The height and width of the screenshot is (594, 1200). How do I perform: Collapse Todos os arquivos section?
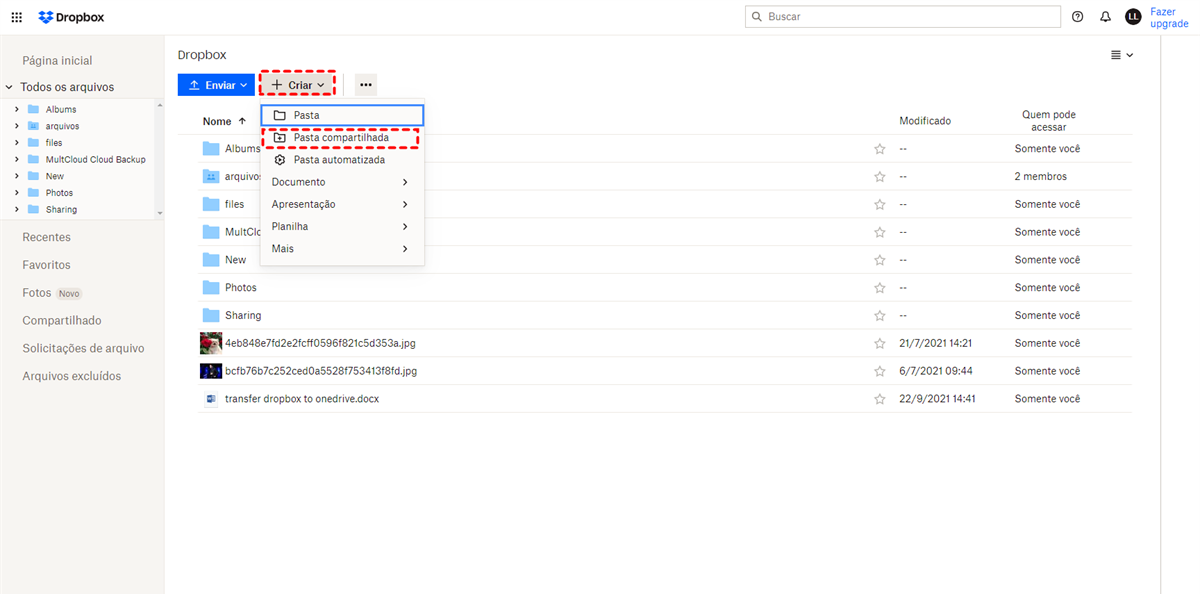[x=9, y=87]
